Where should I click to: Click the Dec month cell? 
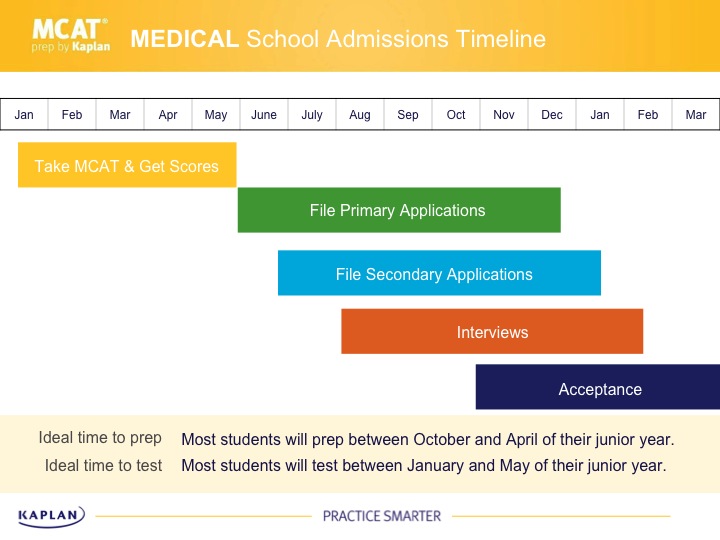click(552, 115)
